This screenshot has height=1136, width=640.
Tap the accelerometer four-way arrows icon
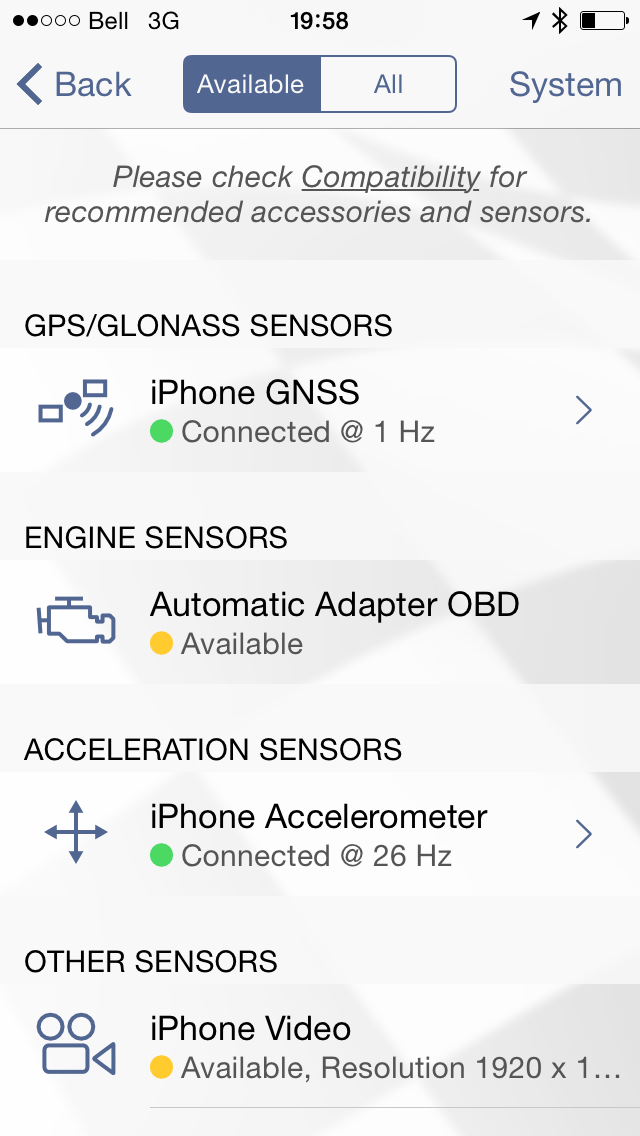(76, 832)
